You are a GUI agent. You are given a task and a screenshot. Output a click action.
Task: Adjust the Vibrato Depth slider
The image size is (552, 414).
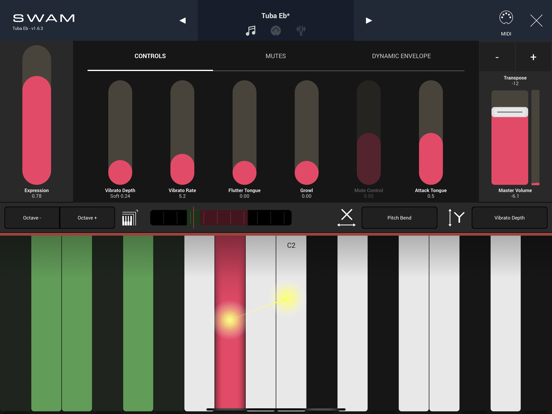(x=120, y=132)
